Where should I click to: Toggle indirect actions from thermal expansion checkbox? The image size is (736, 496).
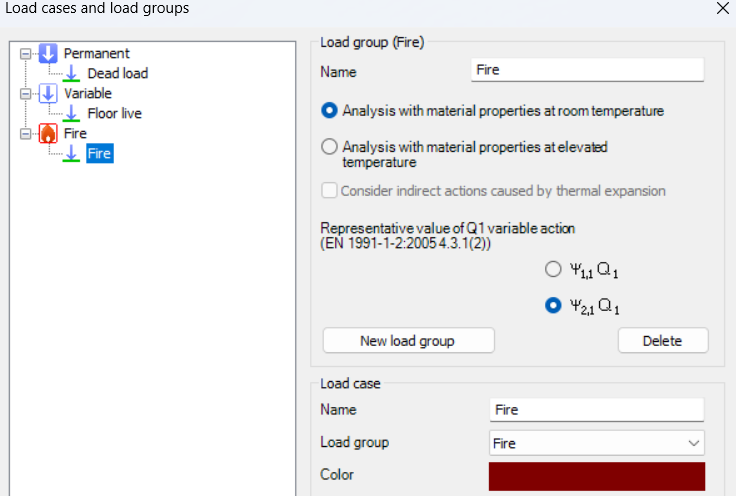coord(329,191)
